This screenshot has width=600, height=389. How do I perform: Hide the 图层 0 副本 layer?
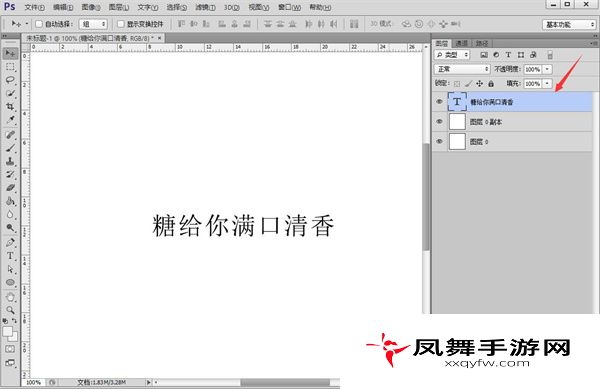coord(439,122)
